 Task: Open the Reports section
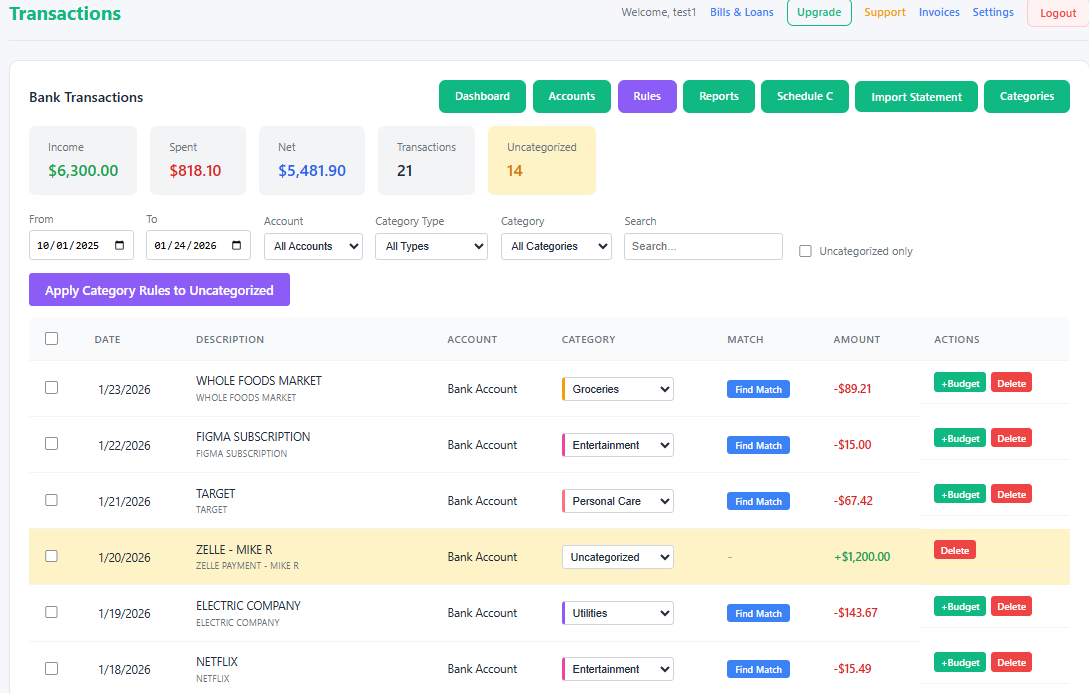tap(719, 97)
